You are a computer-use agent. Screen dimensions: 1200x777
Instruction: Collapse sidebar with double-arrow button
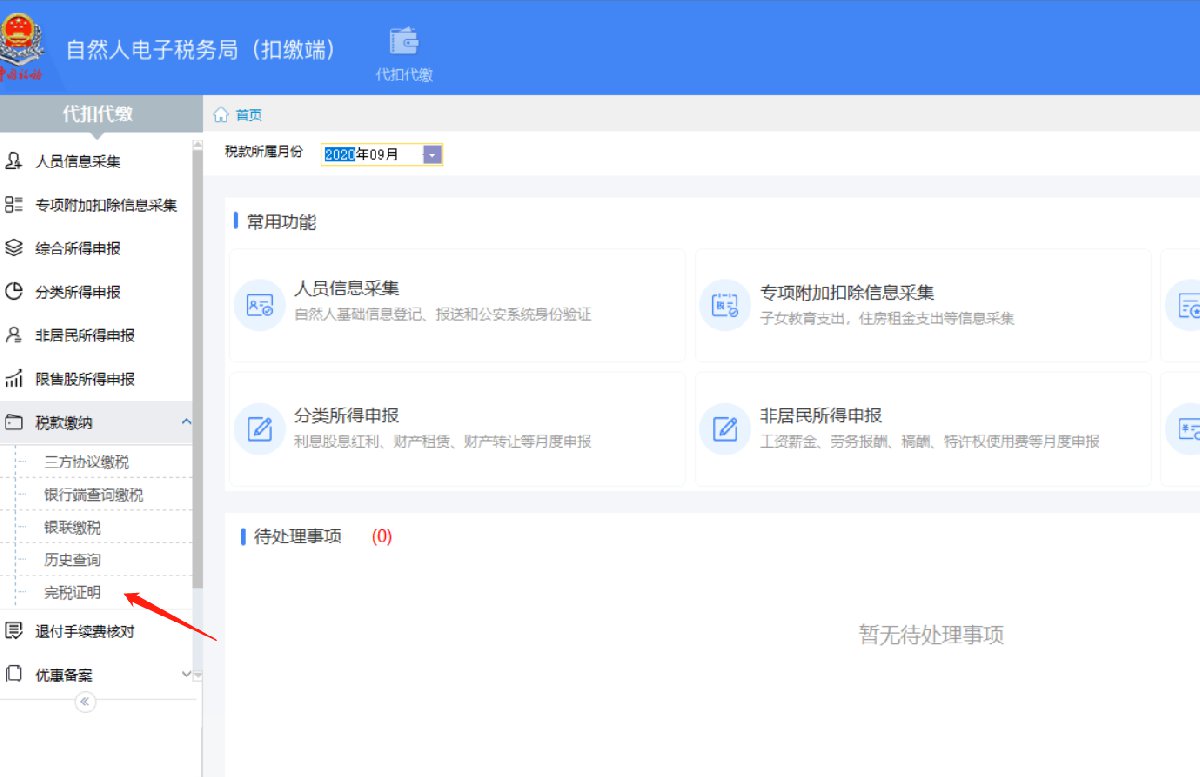click(86, 702)
